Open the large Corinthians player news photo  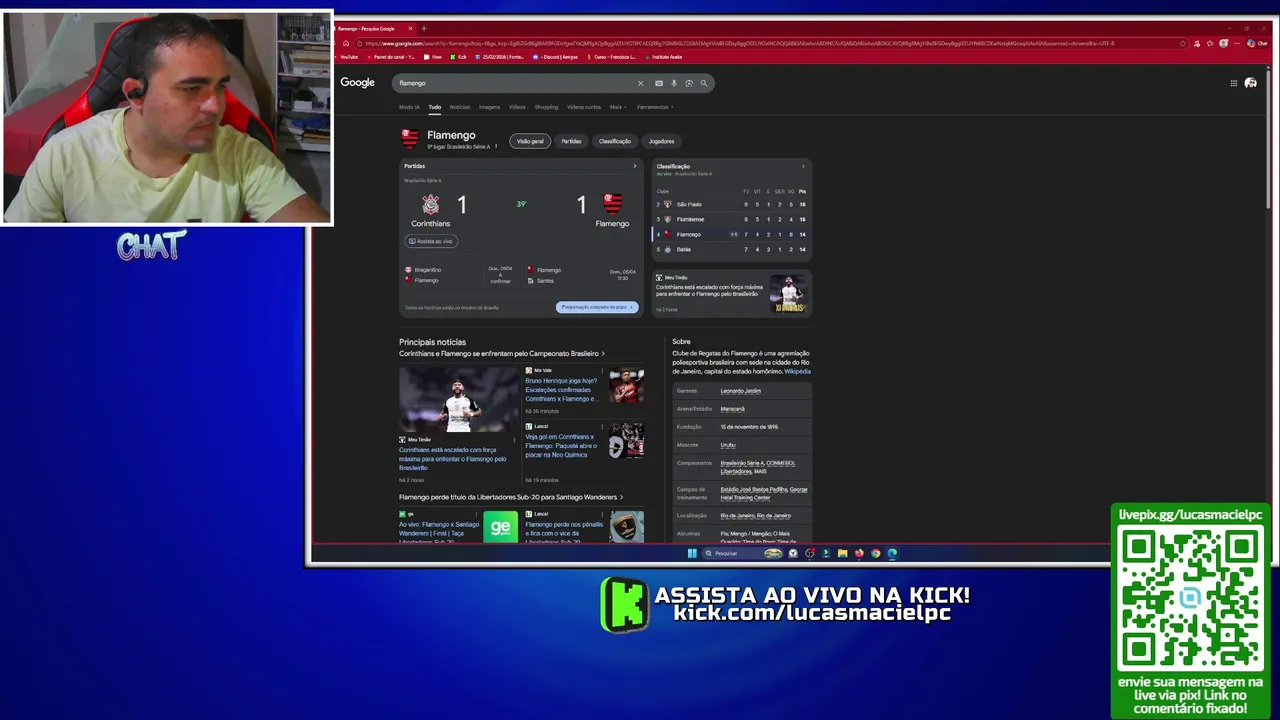459,399
